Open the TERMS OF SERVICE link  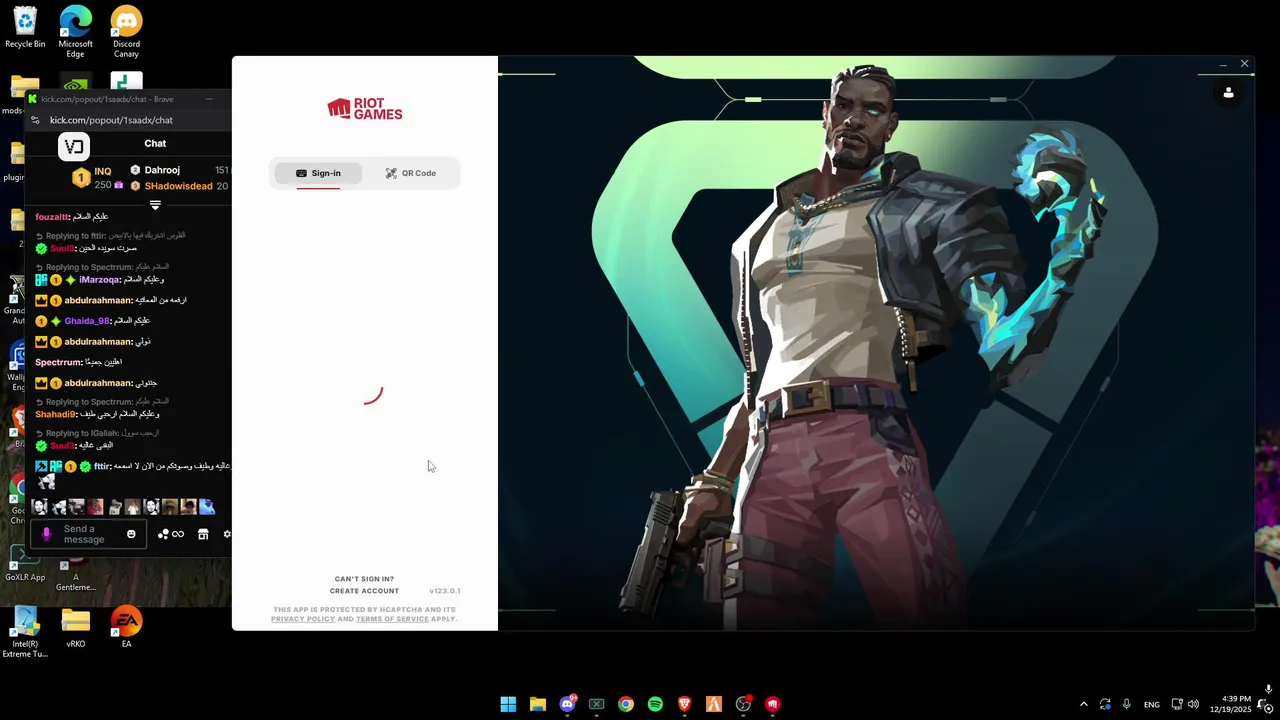click(392, 619)
